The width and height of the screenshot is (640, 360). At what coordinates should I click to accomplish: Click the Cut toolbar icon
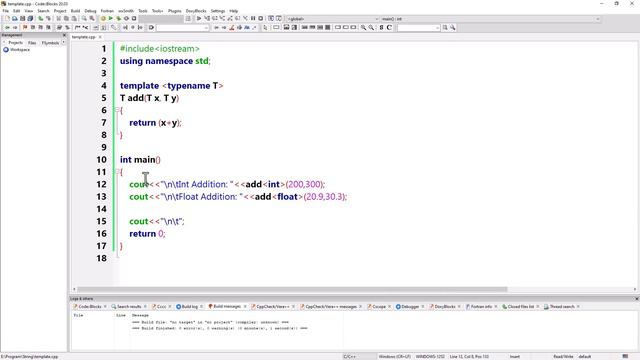click(x=58, y=19)
